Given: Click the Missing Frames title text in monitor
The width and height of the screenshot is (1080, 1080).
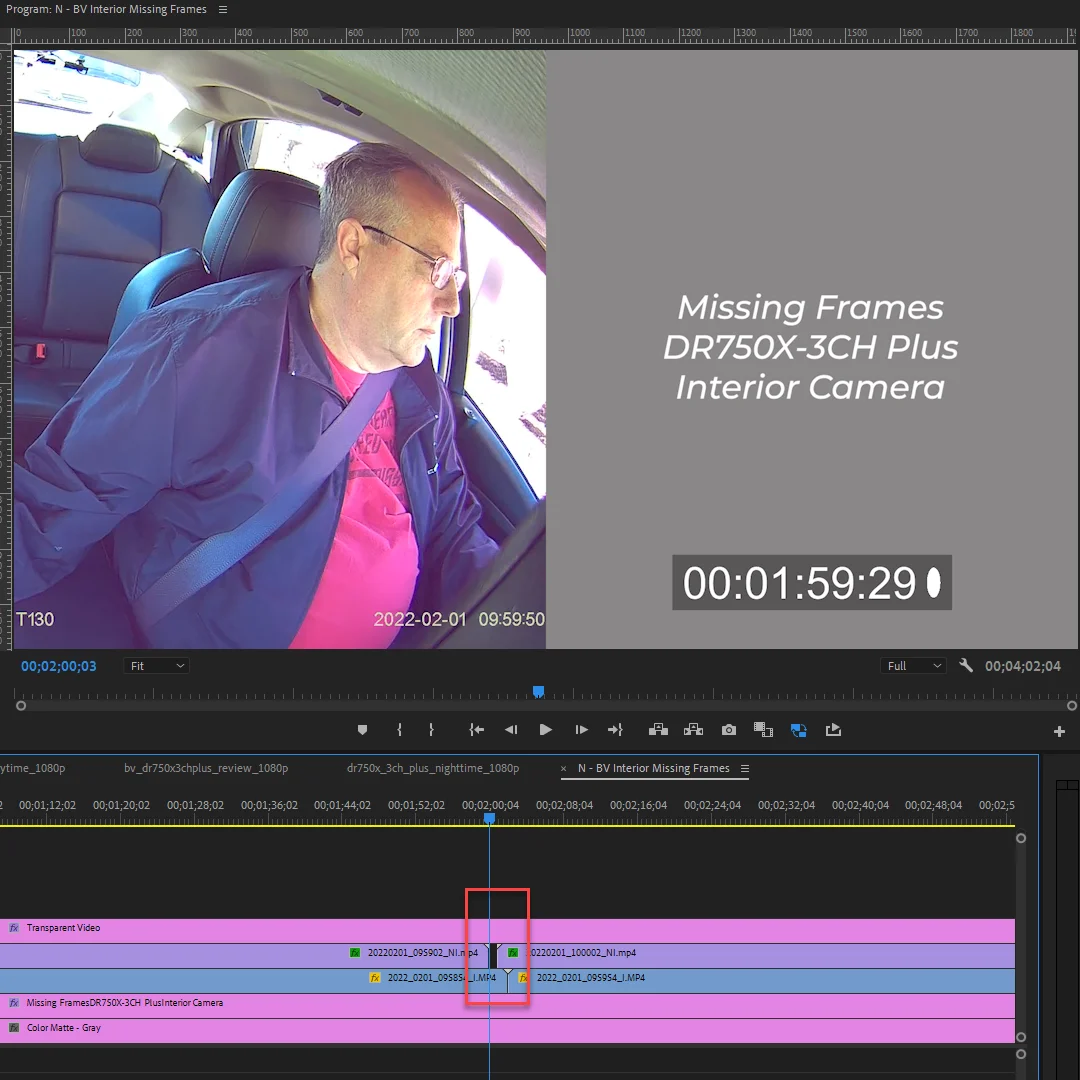Looking at the screenshot, I should [811, 347].
